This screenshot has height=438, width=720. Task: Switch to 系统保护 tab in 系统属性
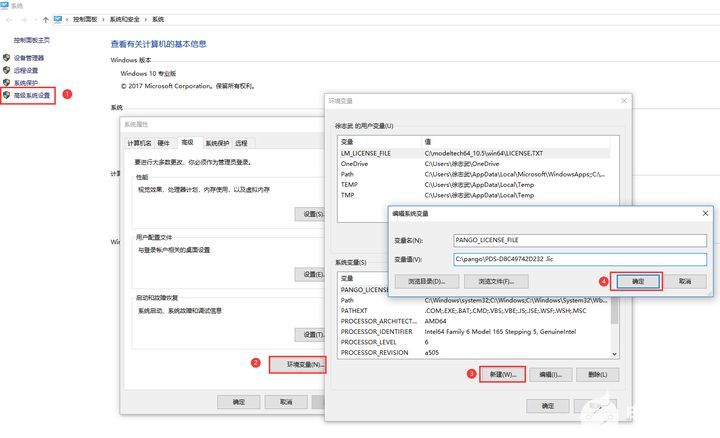[217, 143]
